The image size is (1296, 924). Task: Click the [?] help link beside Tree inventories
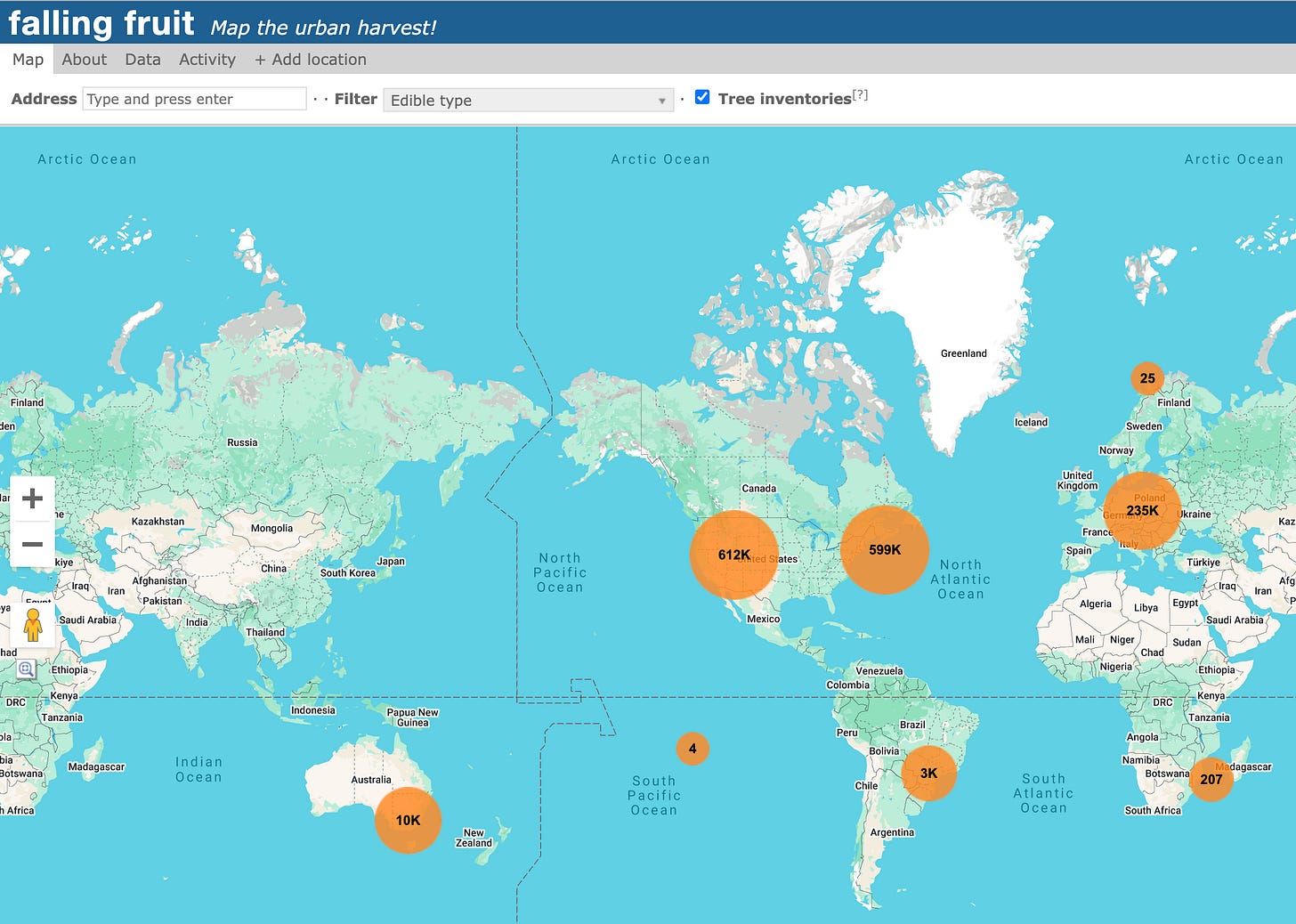click(x=860, y=94)
